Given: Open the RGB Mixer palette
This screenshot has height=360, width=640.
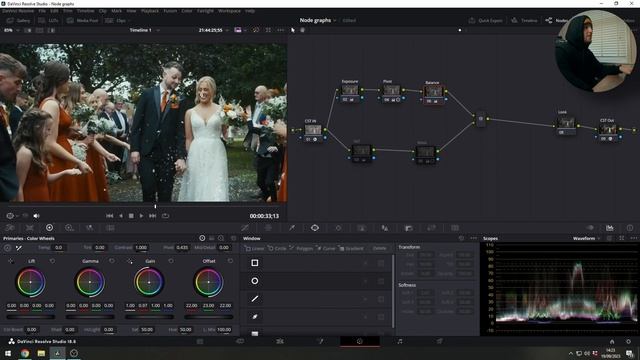Looking at the screenshot, I should point(89,228).
